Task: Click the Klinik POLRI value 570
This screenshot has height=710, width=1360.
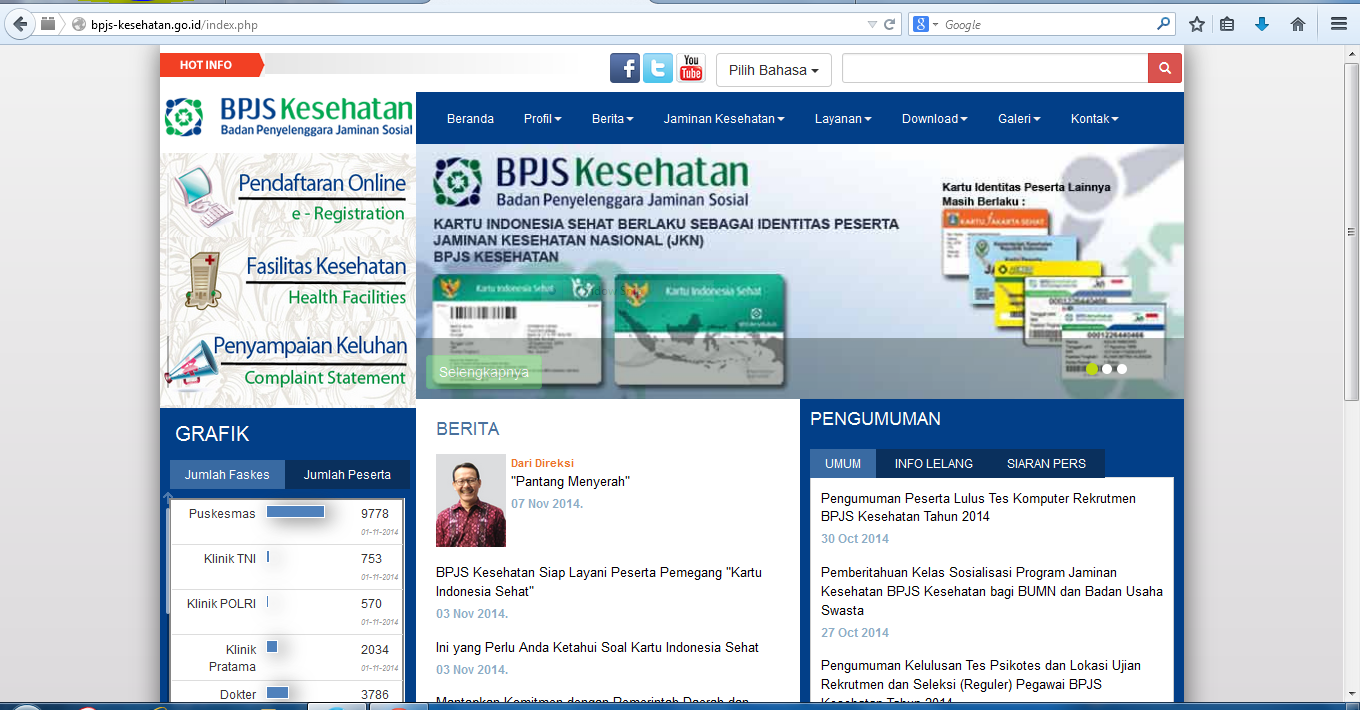Action: point(372,604)
